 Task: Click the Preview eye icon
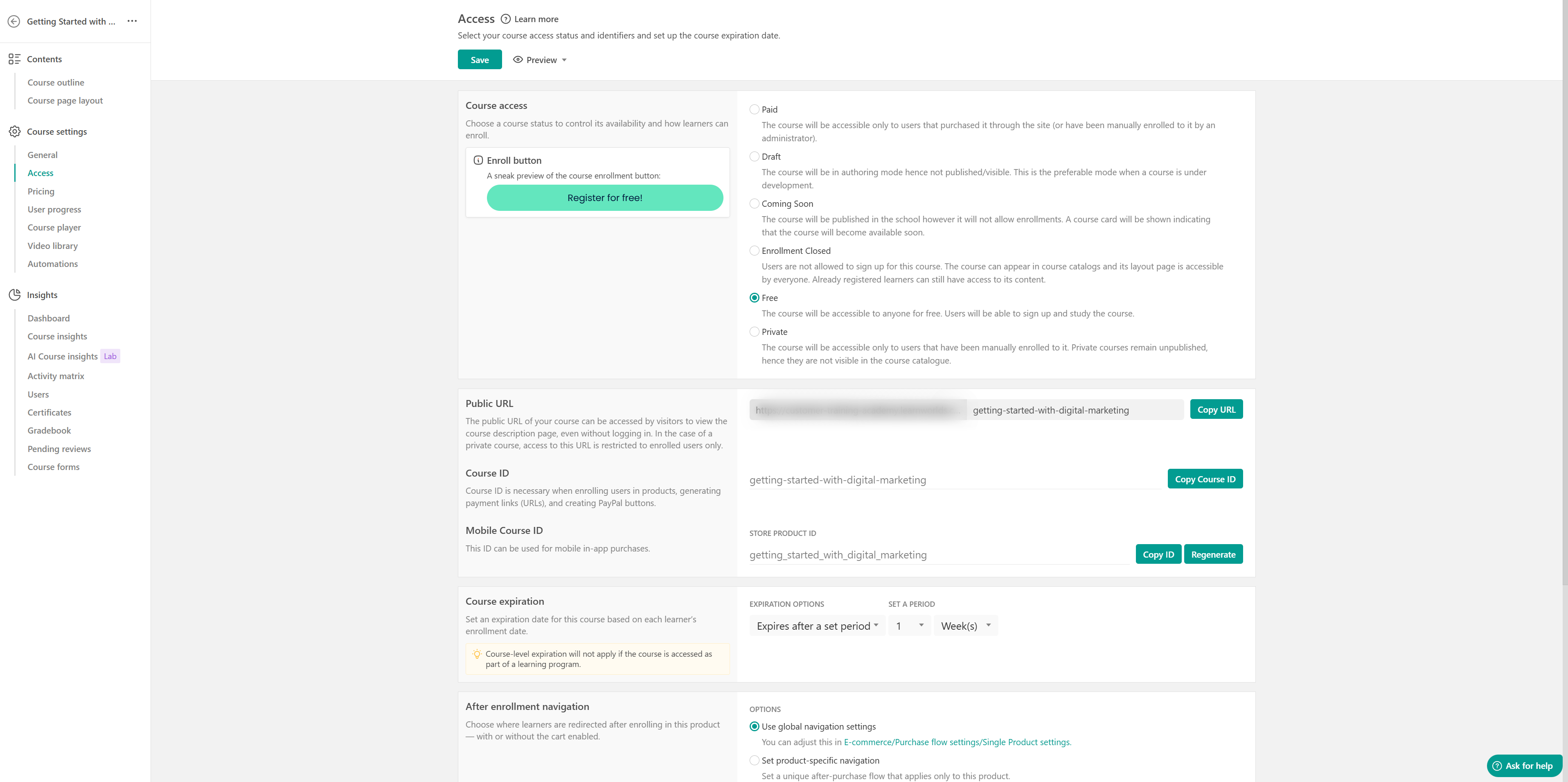pos(518,60)
